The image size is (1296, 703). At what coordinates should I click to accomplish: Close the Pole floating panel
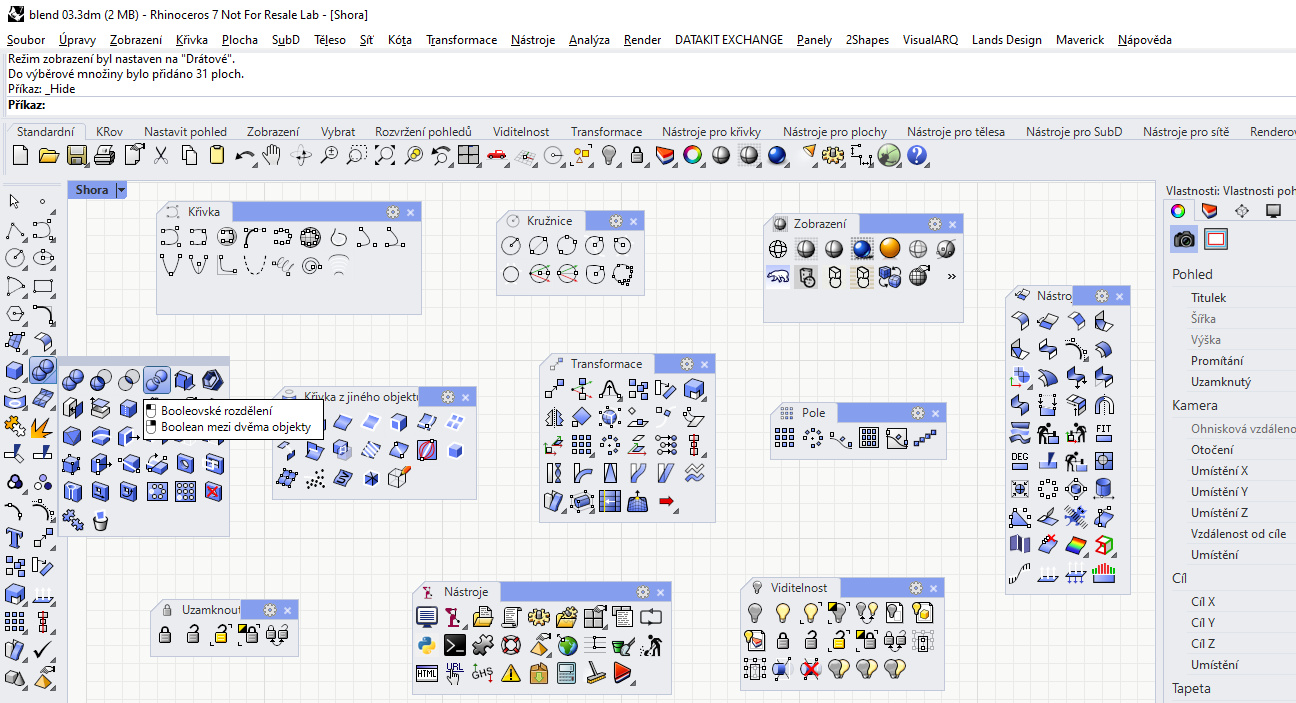coord(936,412)
